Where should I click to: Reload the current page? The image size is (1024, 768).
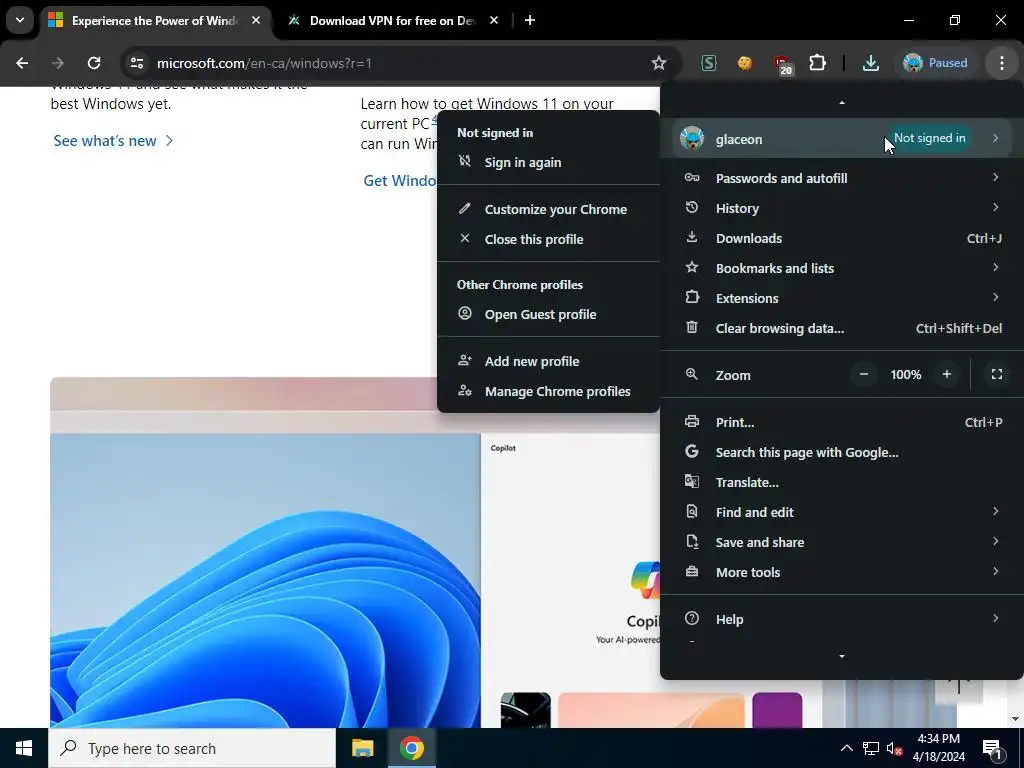coord(94,63)
